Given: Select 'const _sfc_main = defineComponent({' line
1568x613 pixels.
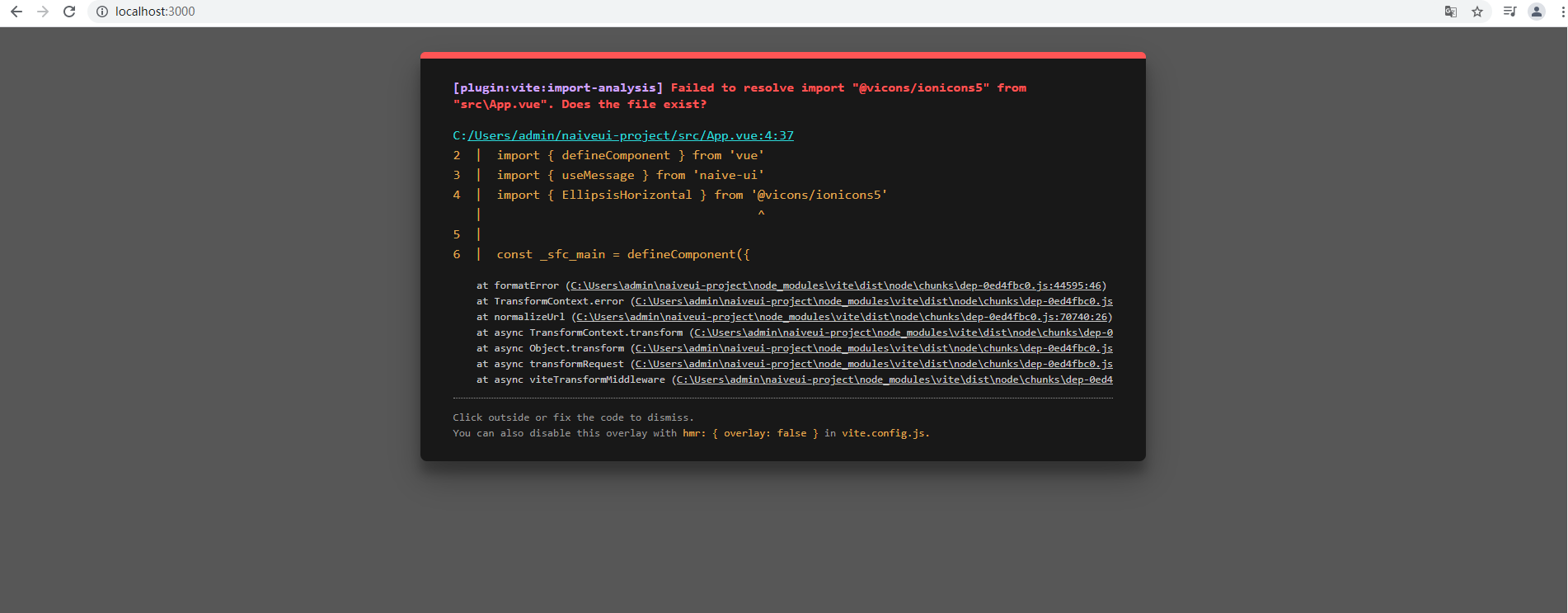Looking at the screenshot, I should point(623,254).
